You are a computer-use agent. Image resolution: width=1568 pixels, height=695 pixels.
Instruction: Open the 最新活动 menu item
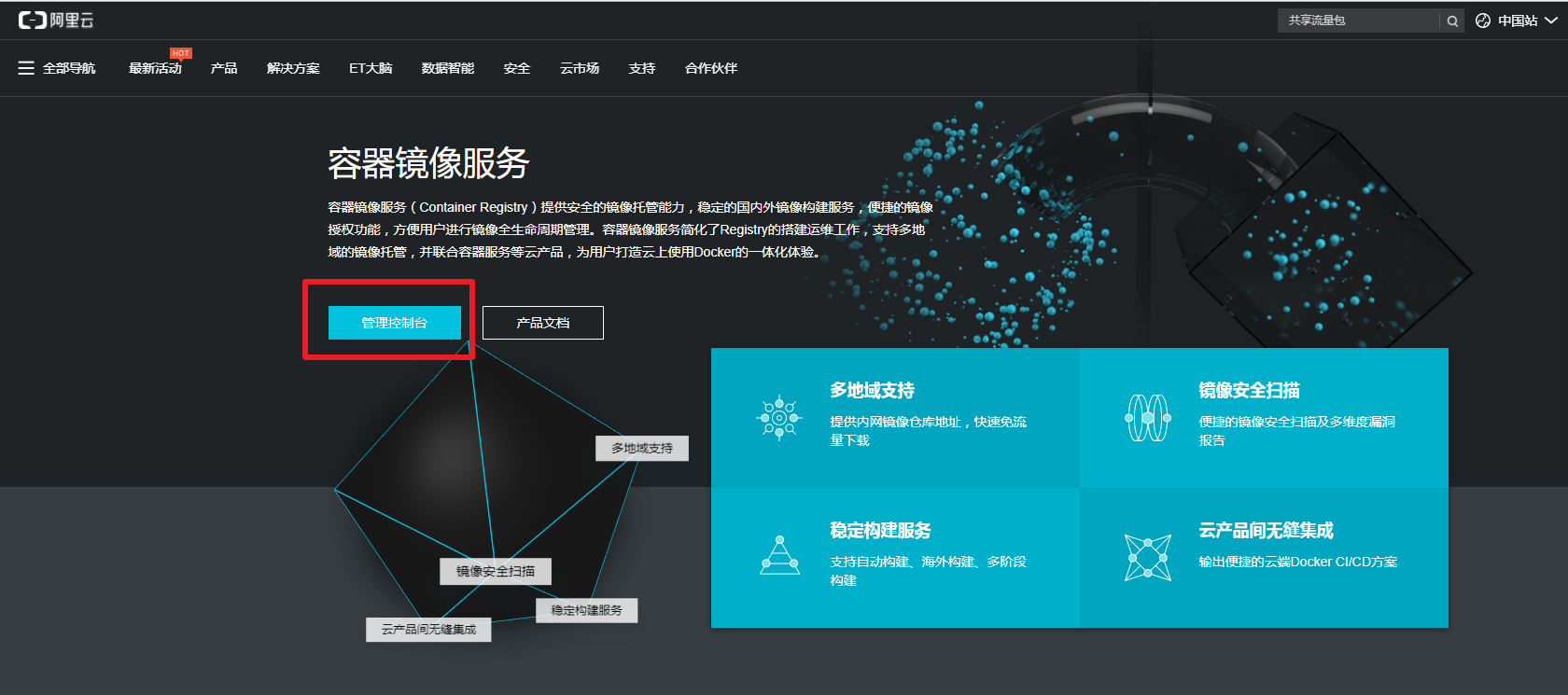155,68
